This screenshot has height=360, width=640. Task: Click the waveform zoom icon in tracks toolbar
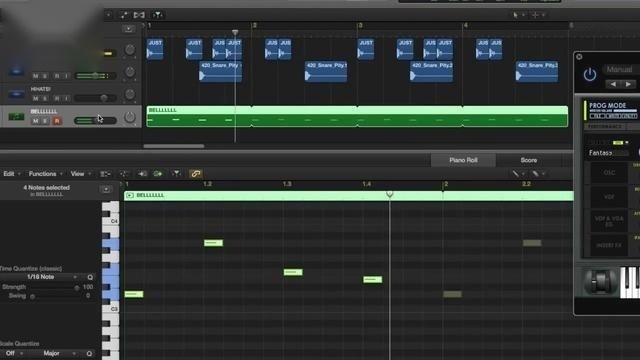[x=139, y=15]
